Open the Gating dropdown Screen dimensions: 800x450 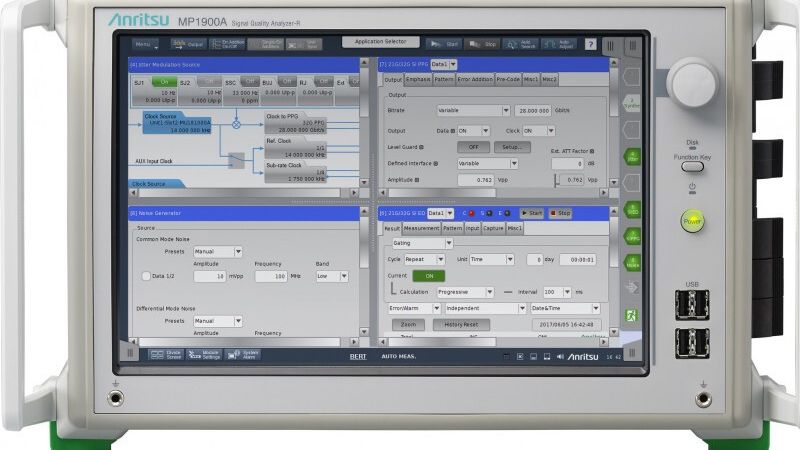tap(422, 243)
